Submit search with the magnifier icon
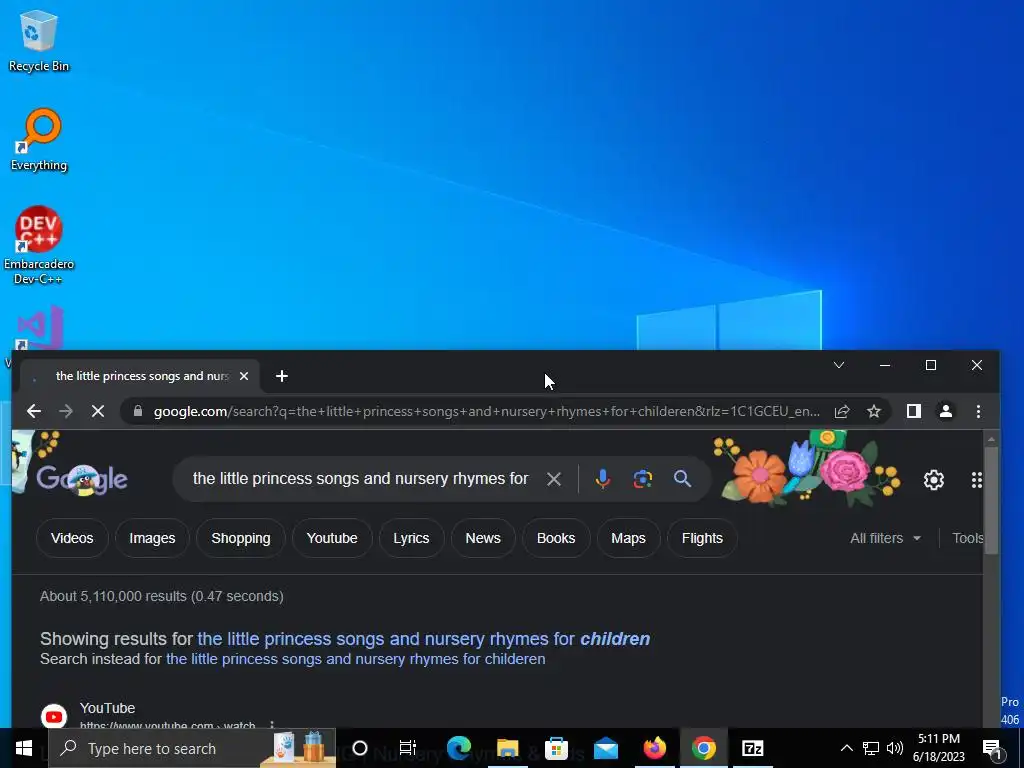The image size is (1024, 768). pyautogui.click(x=682, y=479)
